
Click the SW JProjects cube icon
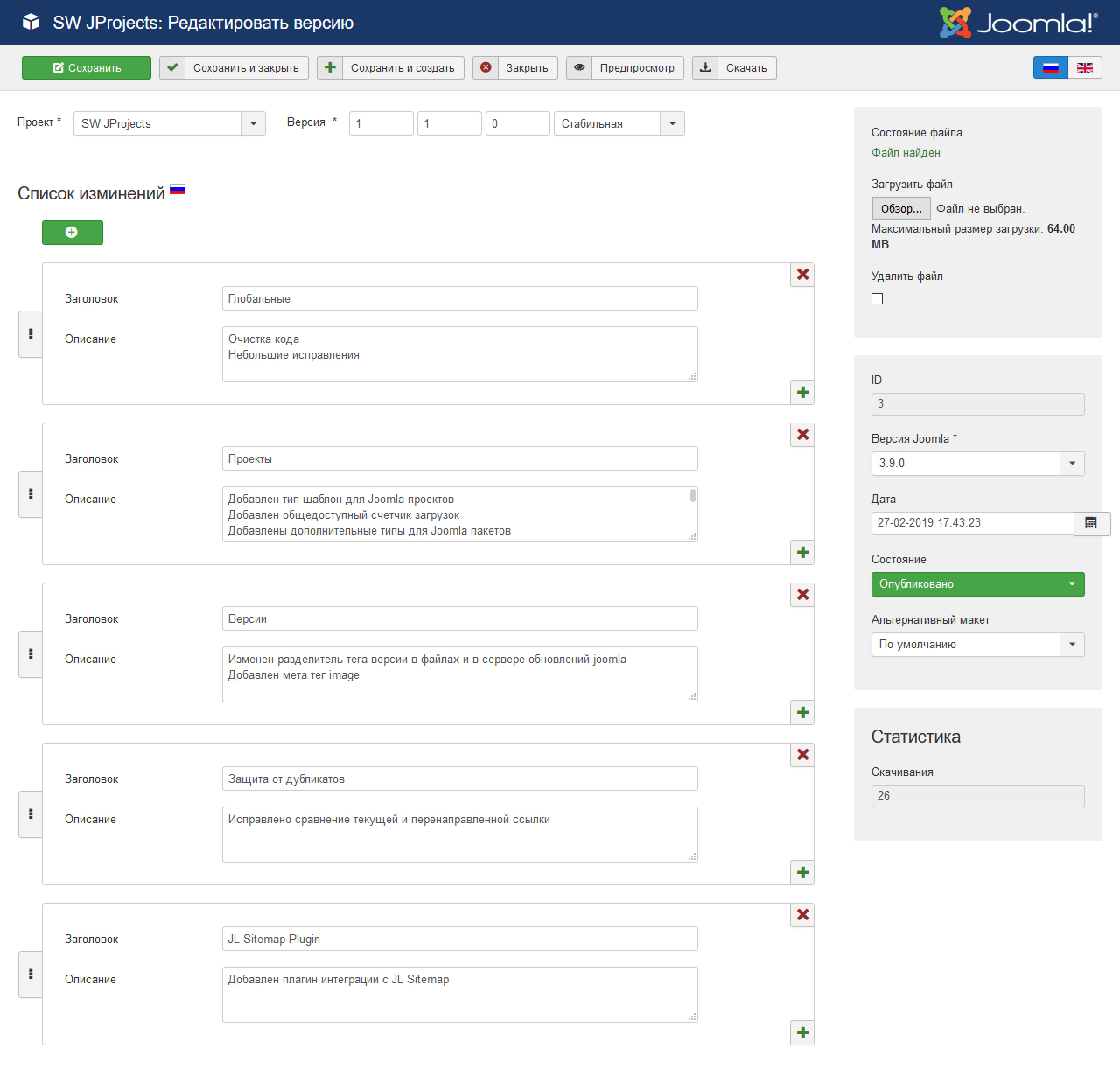[31, 22]
